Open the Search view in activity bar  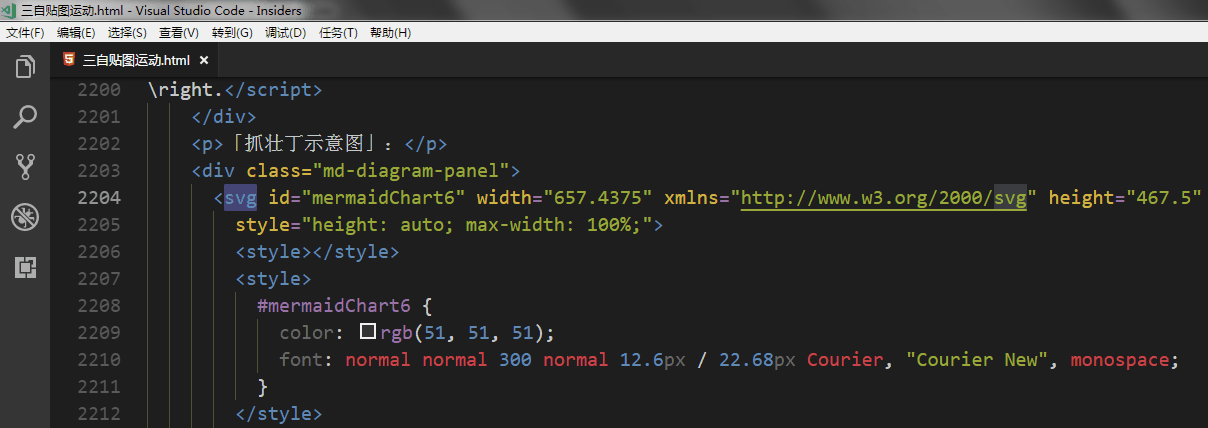click(25, 117)
